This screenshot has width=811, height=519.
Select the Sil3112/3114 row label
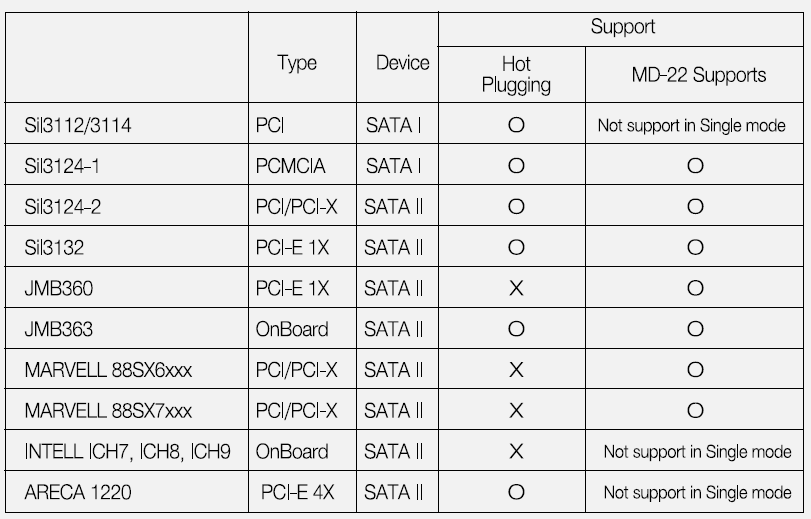[79, 125]
